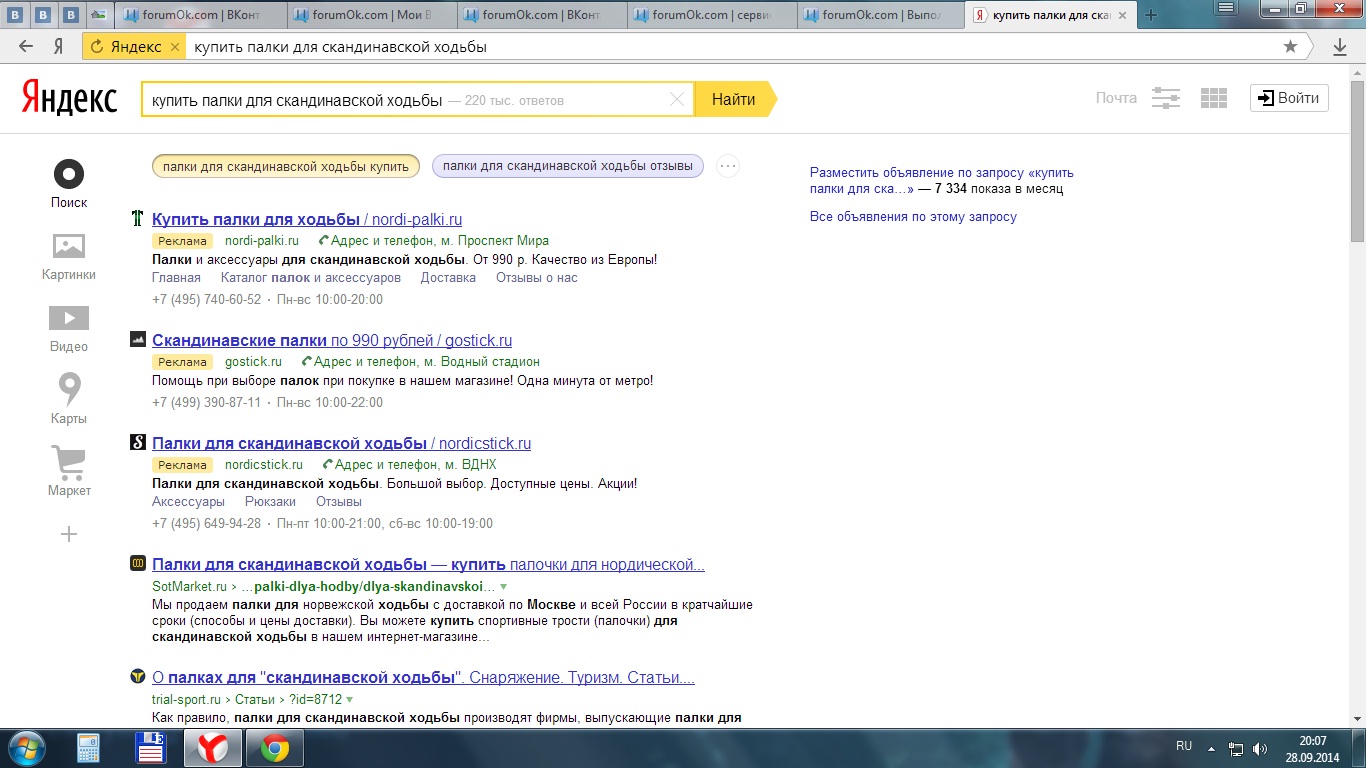1366x768 pixels.
Task: Click nordi-palki.ru favicon
Action: point(138,219)
